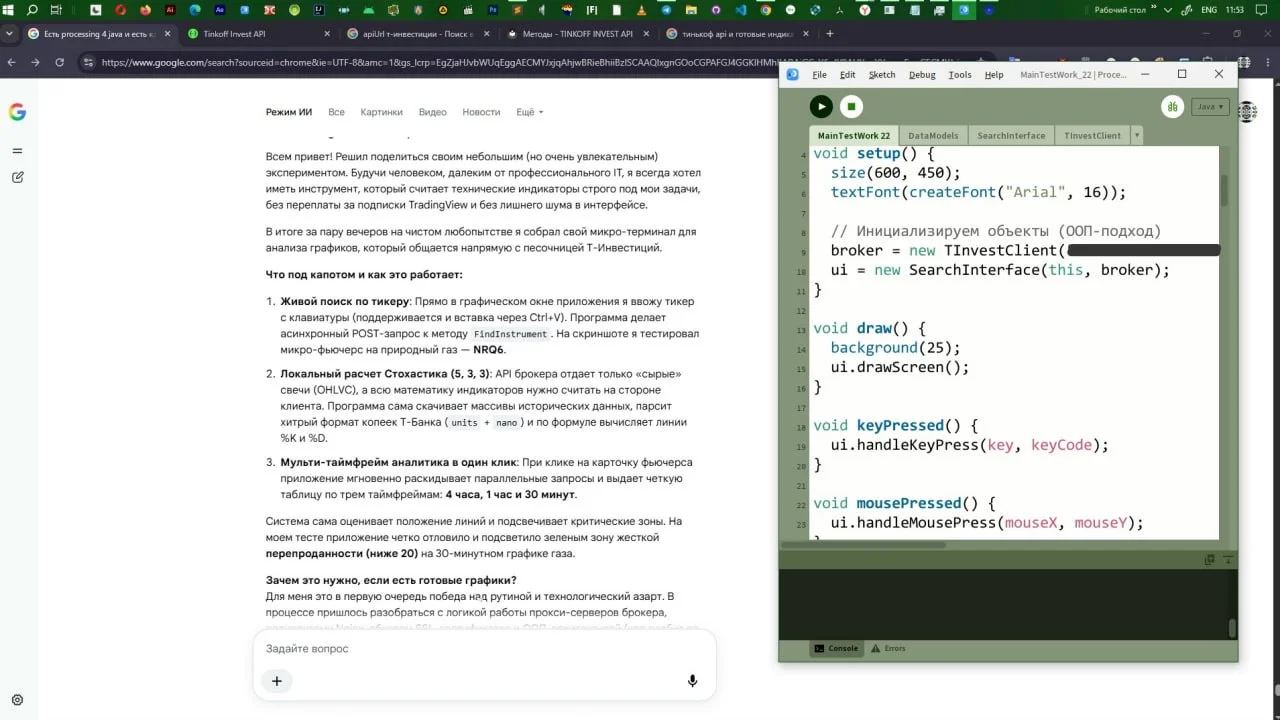1280x720 pixels.
Task: Start voice input with the microphone icon
Action: click(x=692, y=681)
